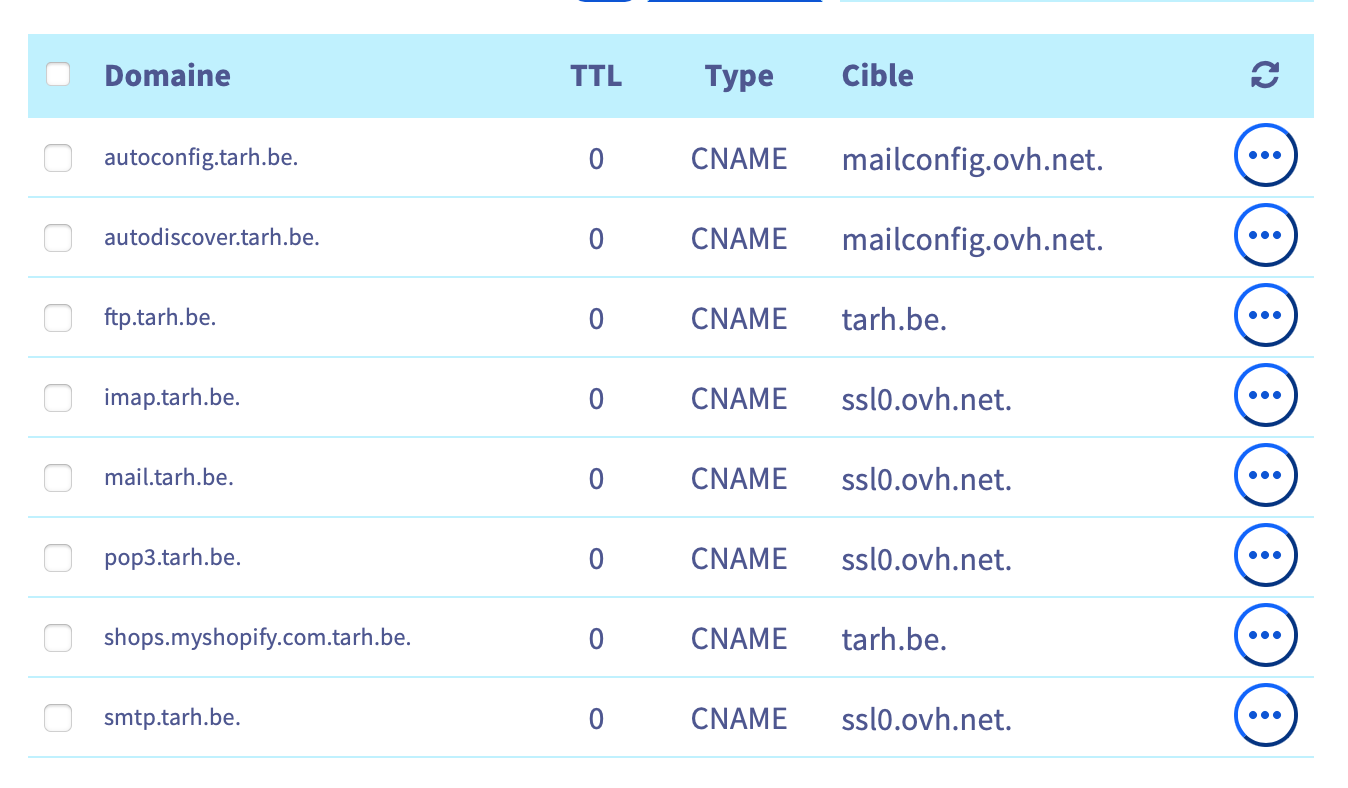Image resolution: width=1348 pixels, height=788 pixels.
Task: Select the autoconfig.tarh.be record checkbox
Action: (x=58, y=158)
